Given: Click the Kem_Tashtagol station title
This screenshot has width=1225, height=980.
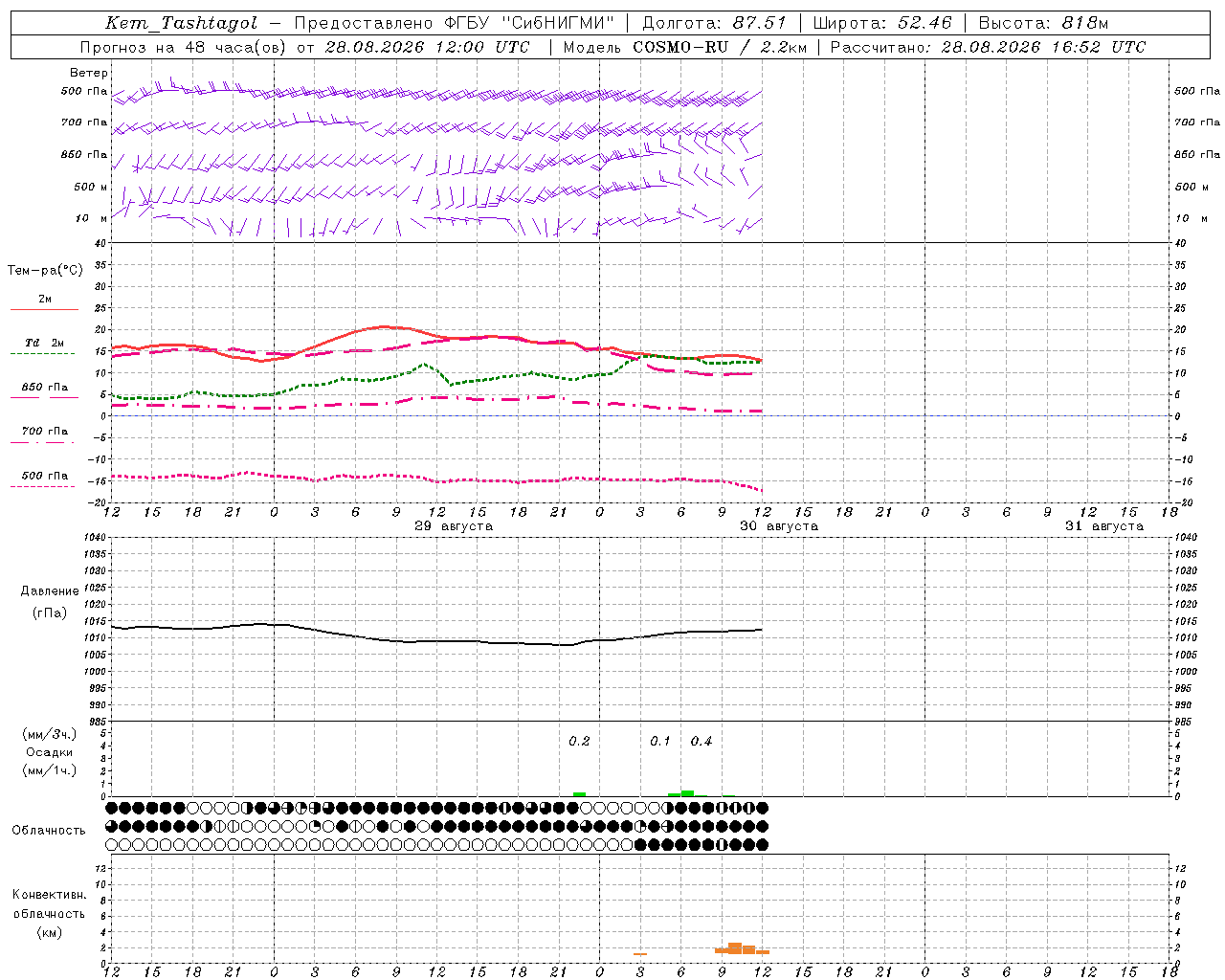Looking at the screenshot, I should (x=181, y=23).
